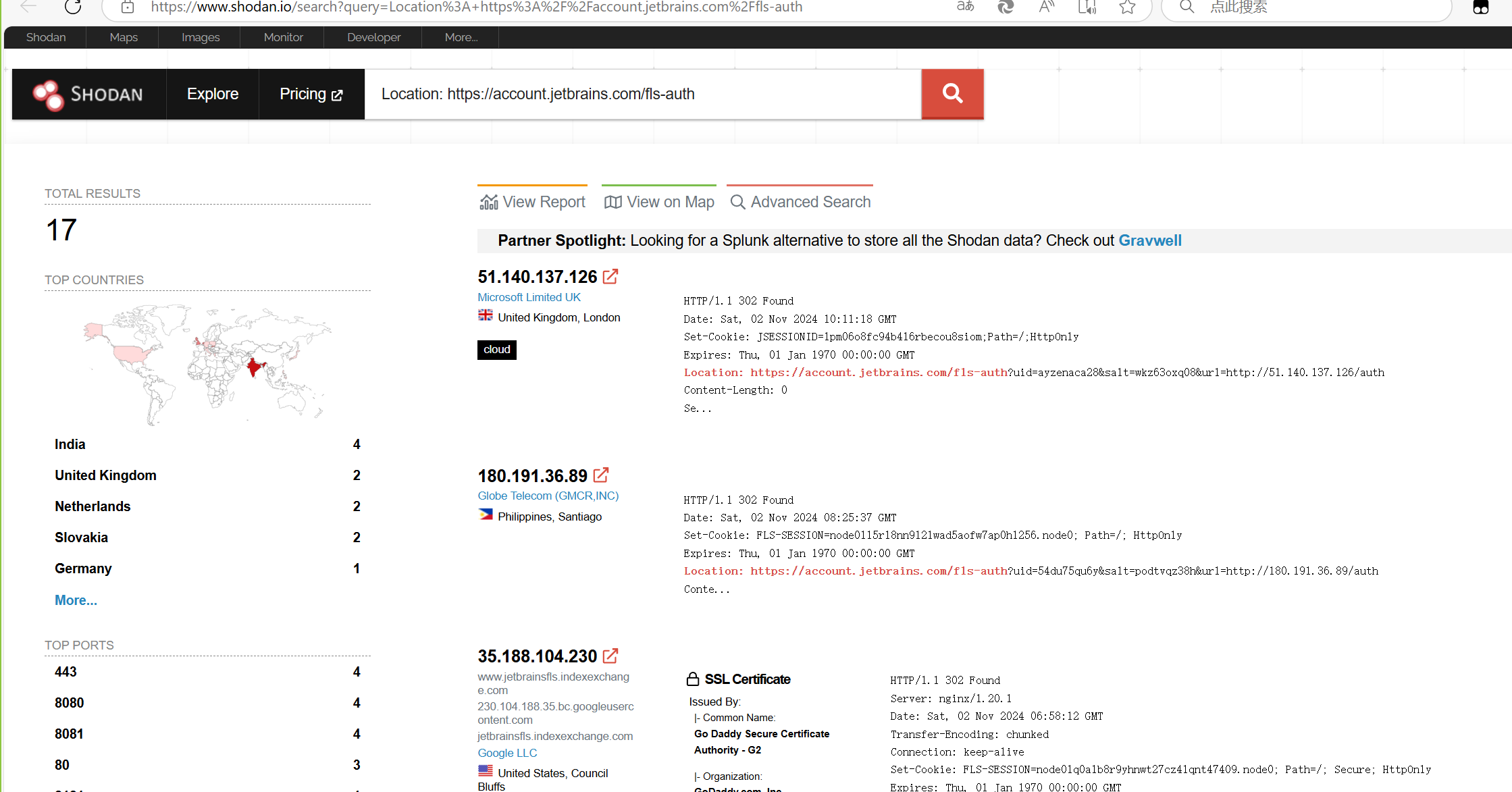
Task: Open external link icon beside 51.140.137.126
Action: (x=610, y=277)
